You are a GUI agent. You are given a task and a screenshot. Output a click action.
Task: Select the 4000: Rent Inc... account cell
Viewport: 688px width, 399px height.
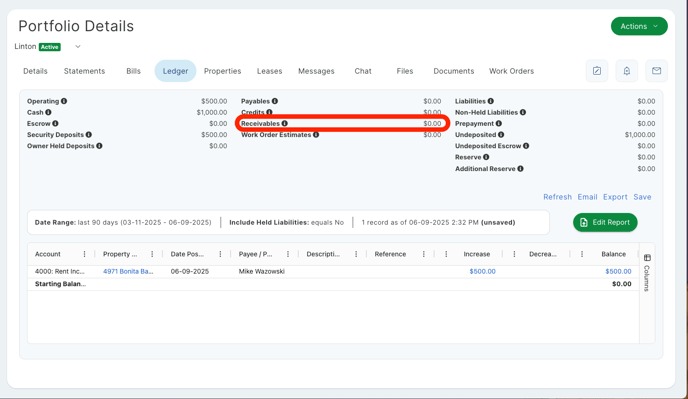pos(60,271)
